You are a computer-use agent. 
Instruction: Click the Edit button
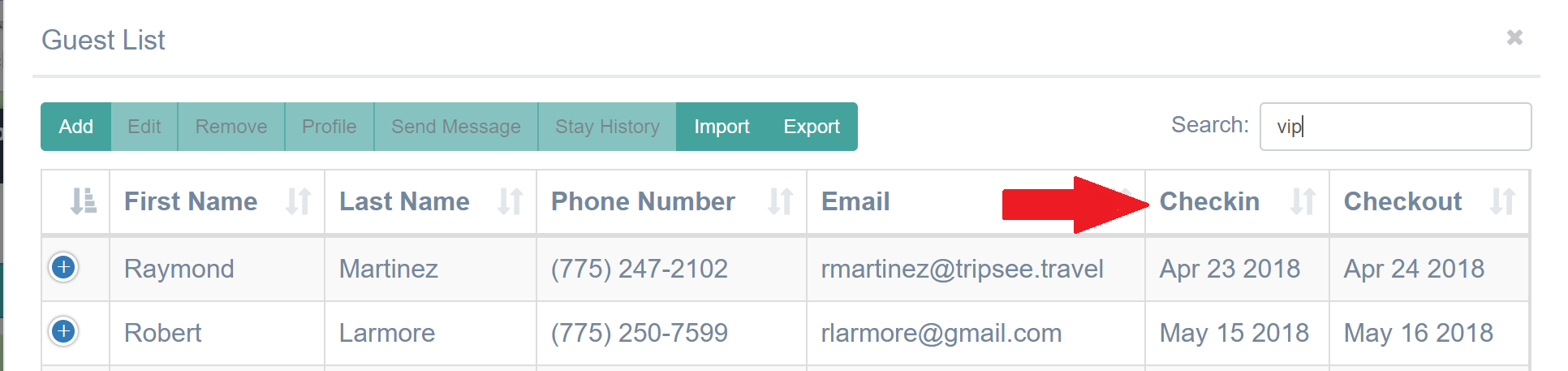(144, 127)
